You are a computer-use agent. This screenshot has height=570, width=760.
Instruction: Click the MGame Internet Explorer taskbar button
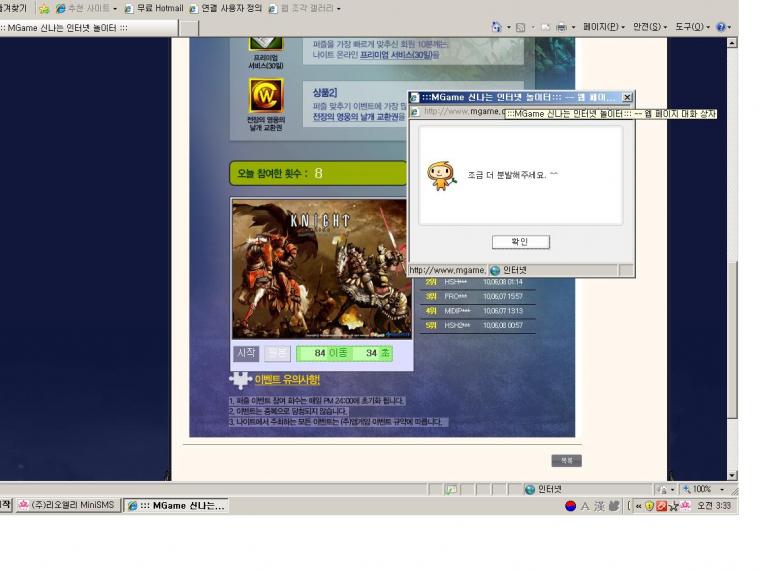click(175, 506)
